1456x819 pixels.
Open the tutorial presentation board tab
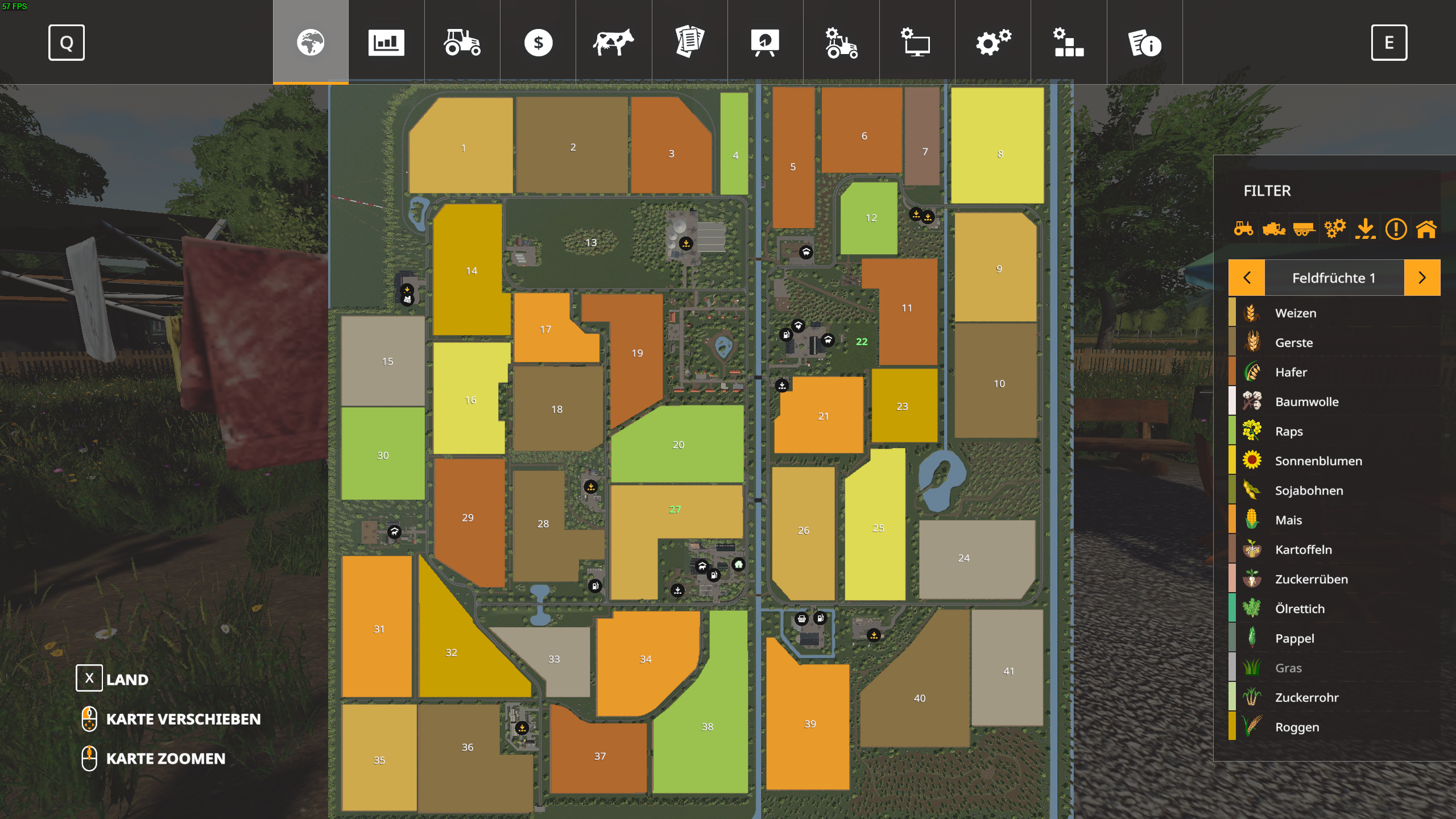(x=766, y=42)
